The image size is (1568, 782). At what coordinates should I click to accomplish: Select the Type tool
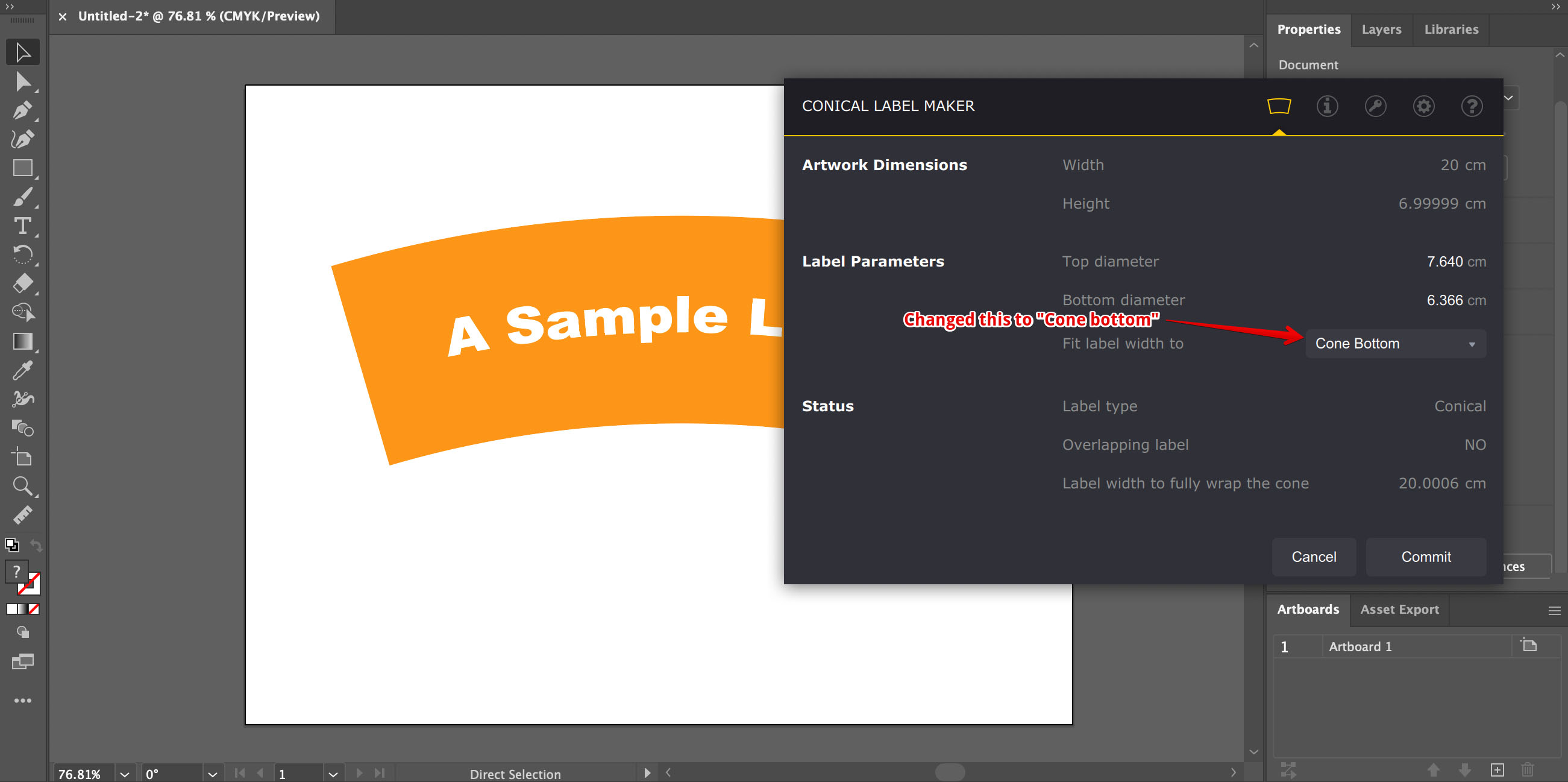click(22, 226)
